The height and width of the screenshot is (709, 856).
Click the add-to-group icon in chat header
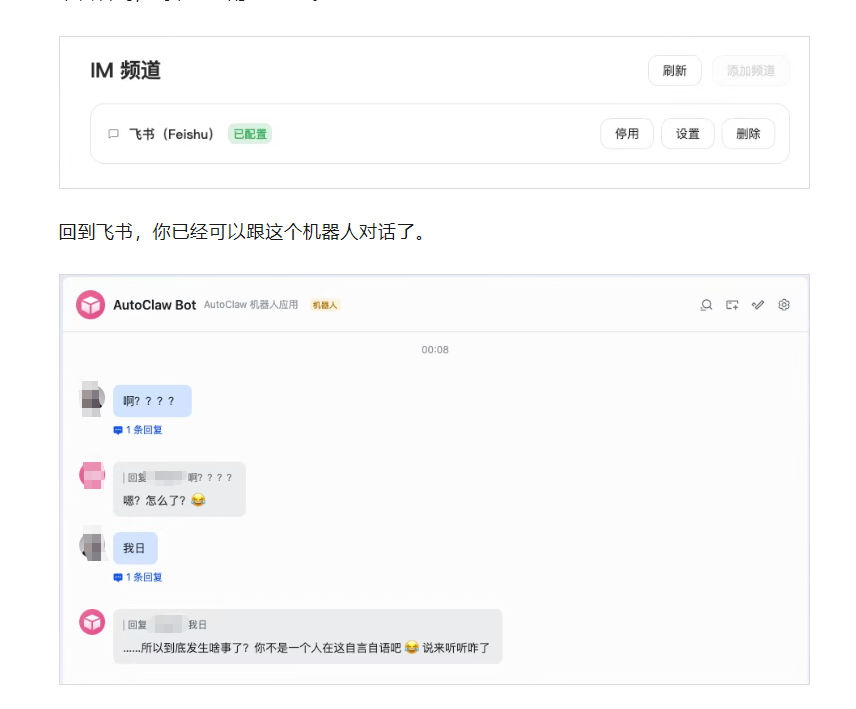tap(732, 305)
